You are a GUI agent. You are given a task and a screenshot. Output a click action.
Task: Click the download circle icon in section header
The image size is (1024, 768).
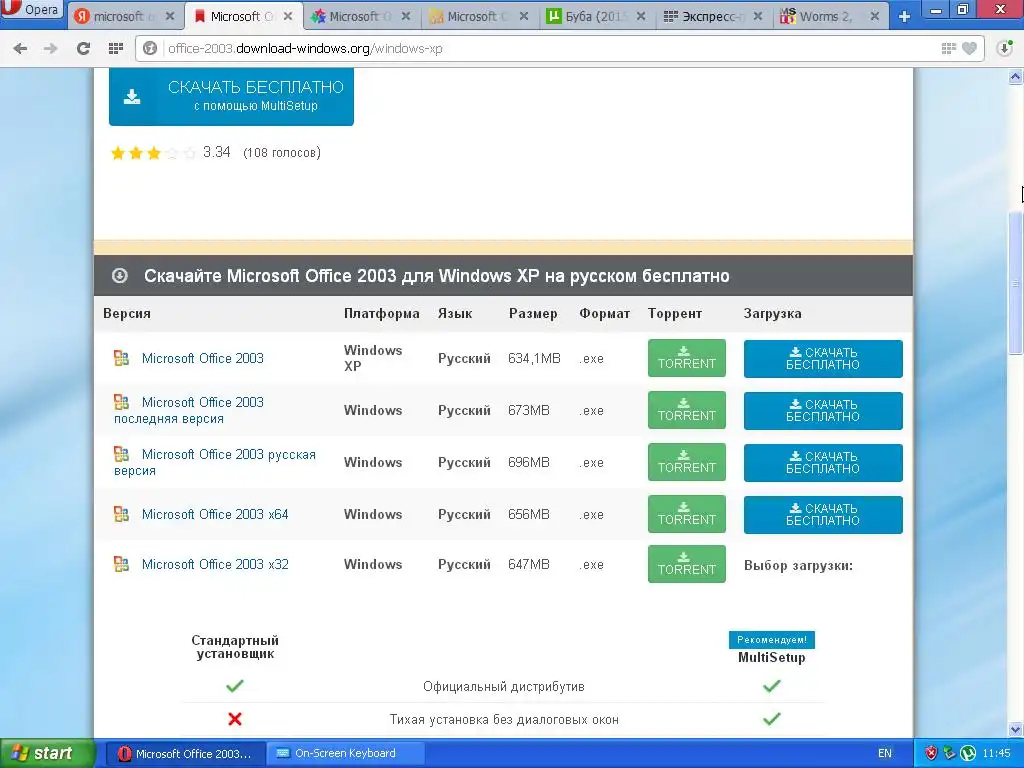[x=120, y=276]
